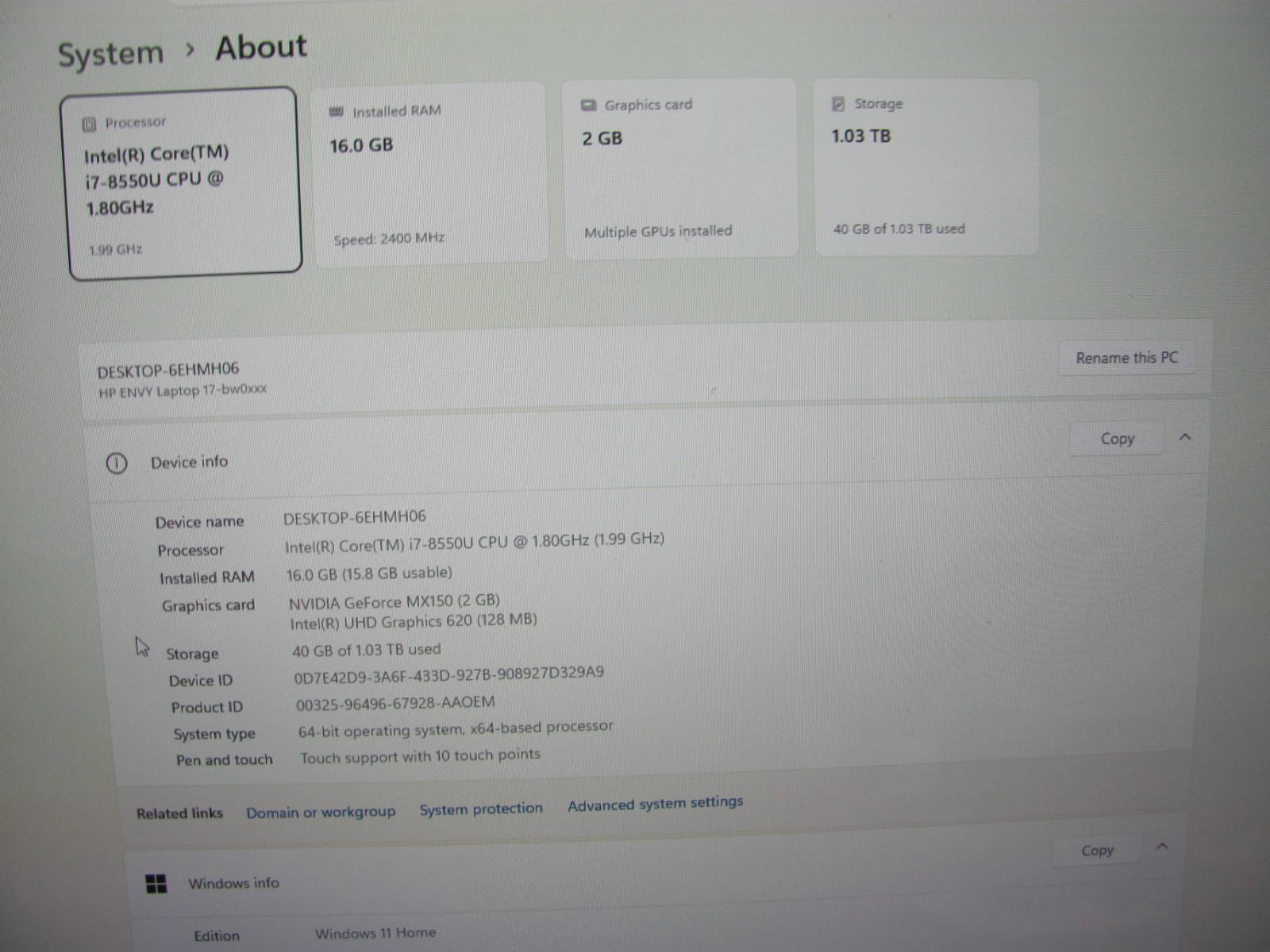
Task: Click NVIDIA GeForce MX150 (2 GB) text
Action: pos(394,601)
